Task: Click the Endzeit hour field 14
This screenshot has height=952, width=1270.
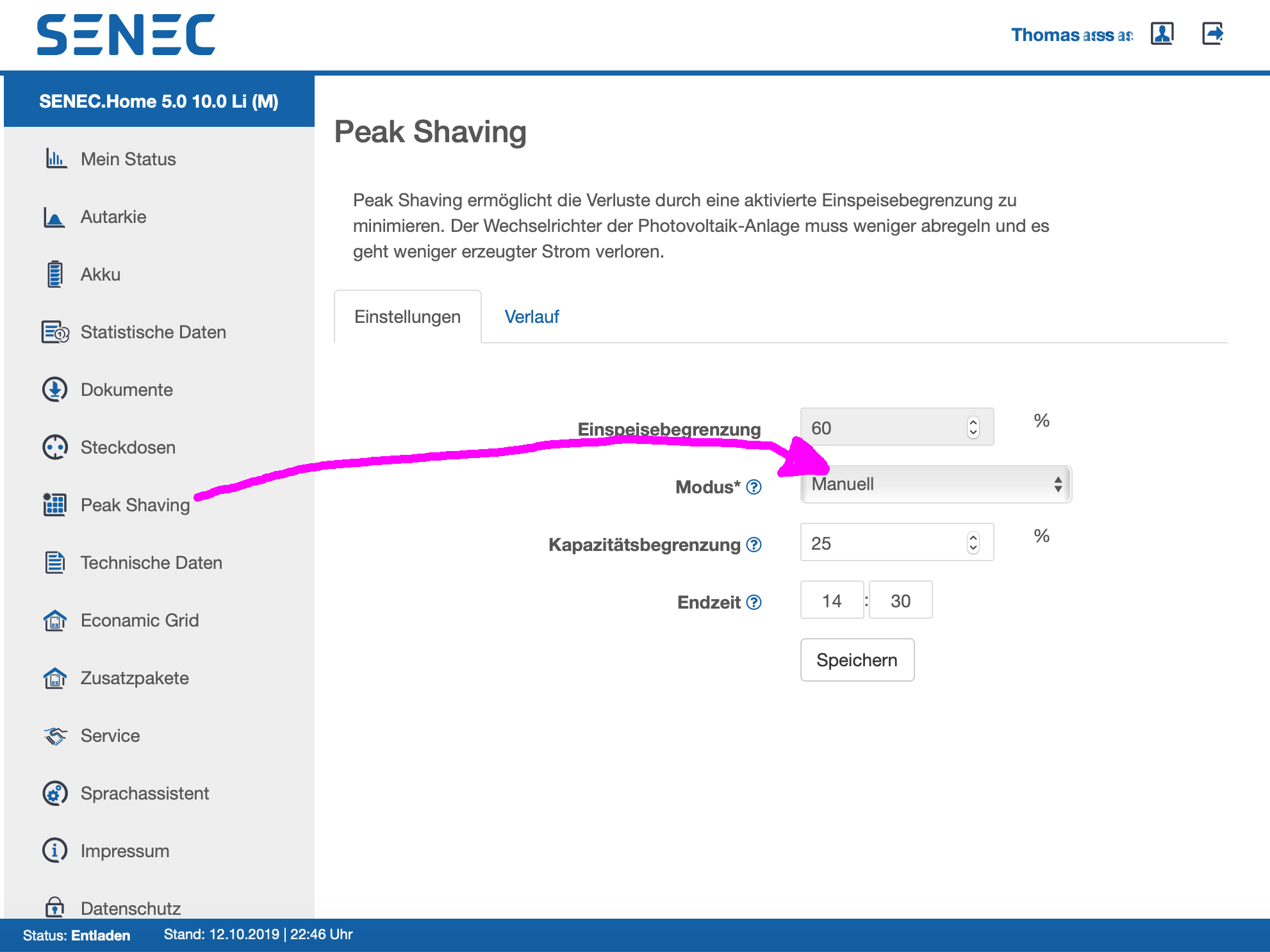Action: click(x=832, y=600)
